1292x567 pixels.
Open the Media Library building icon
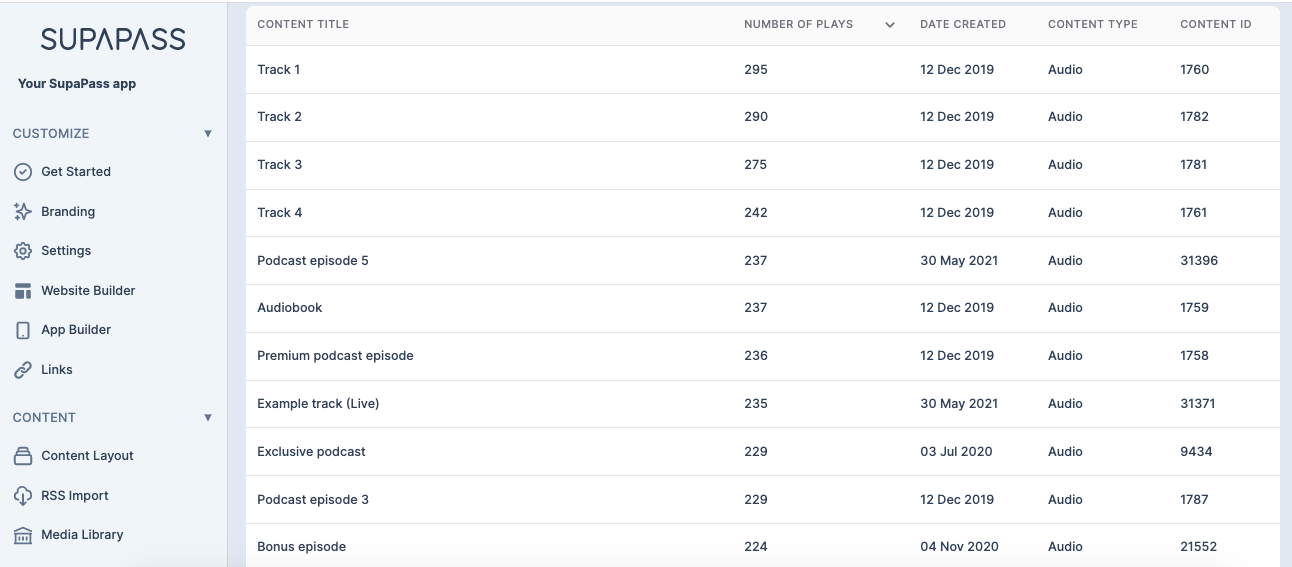point(22,535)
